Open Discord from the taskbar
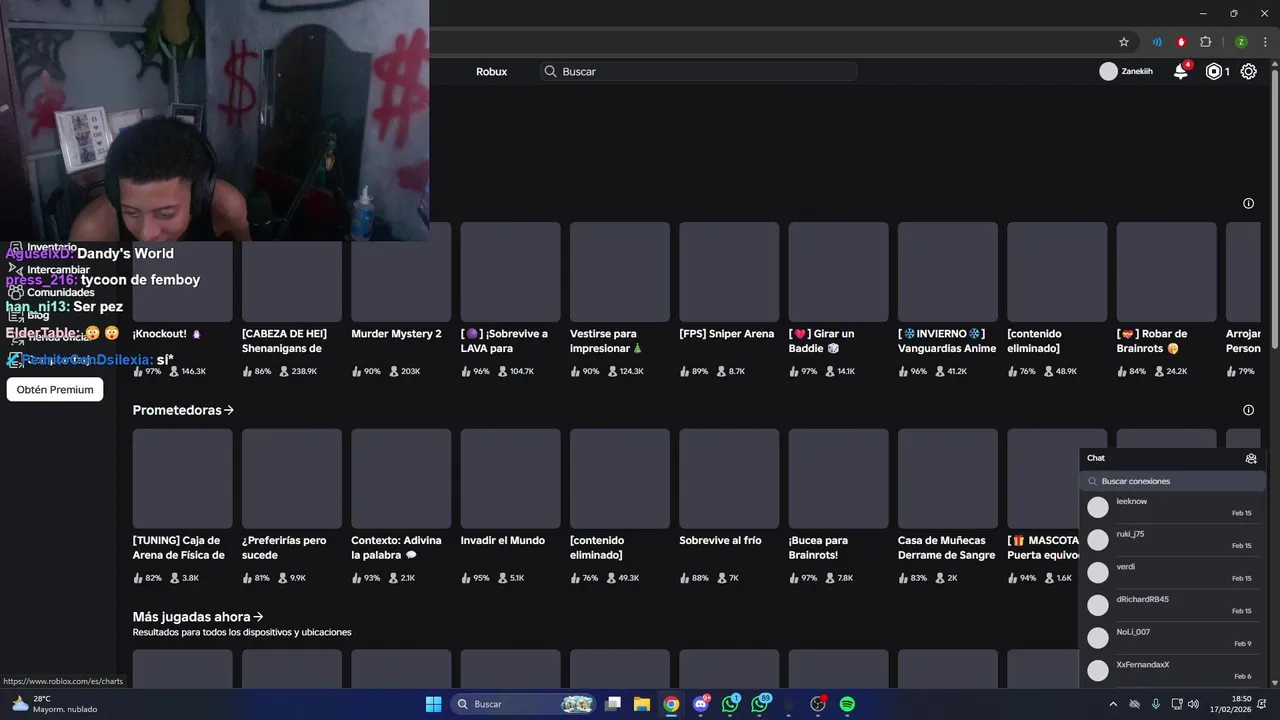Image resolution: width=1280 pixels, height=720 pixels. pyautogui.click(x=701, y=704)
